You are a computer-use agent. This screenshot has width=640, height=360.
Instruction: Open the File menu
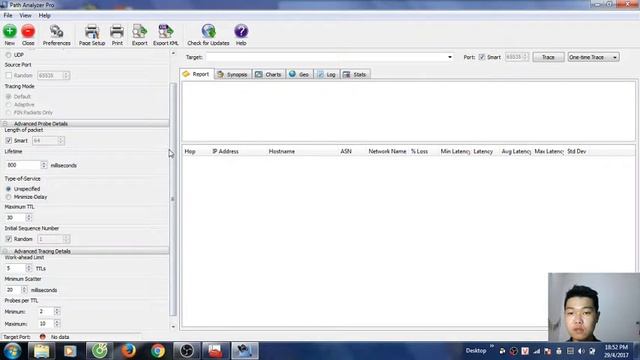8,16
